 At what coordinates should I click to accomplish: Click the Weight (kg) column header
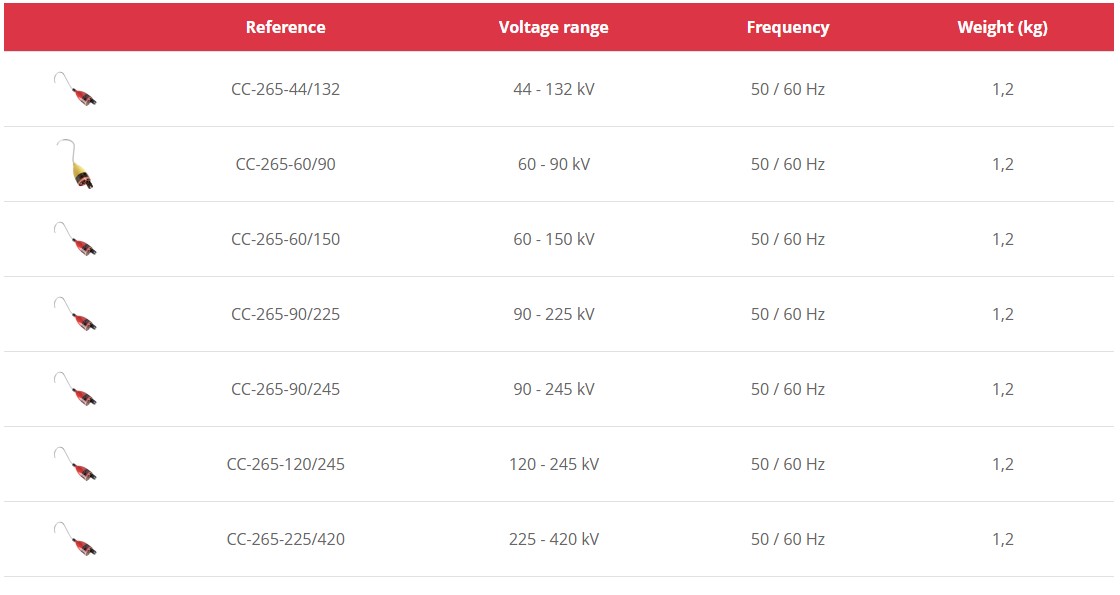(x=1002, y=27)
